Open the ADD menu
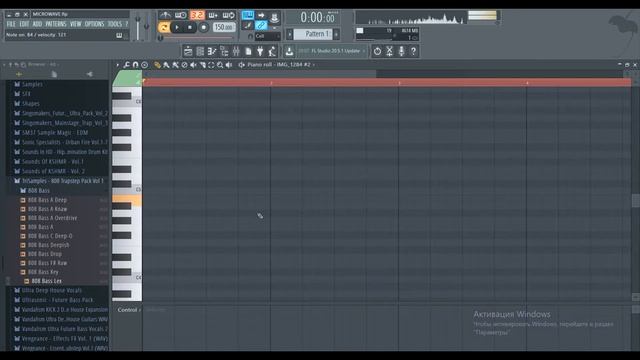Image resolution: width=640 pixels, height=360 pixels. tap(37, 24)
